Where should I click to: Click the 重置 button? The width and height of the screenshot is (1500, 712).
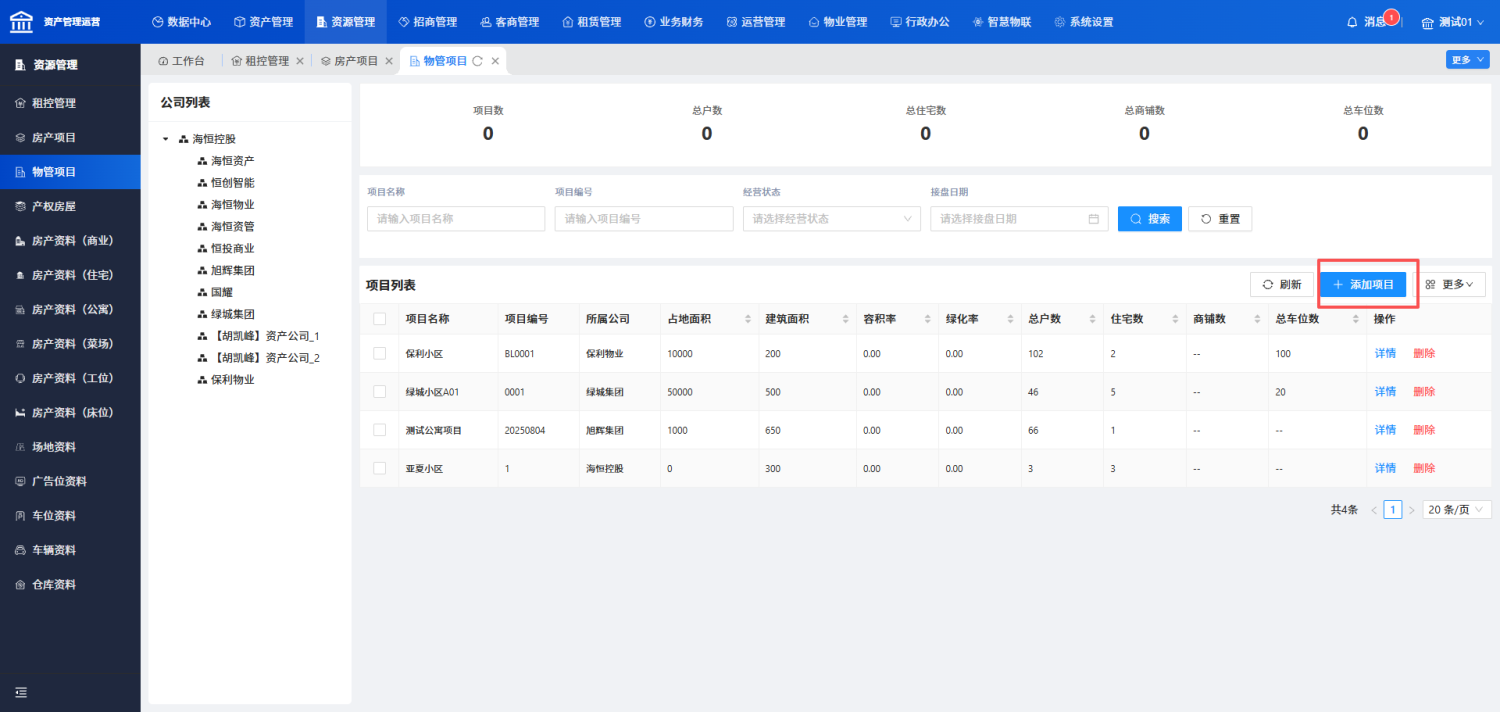click(1220, 219)
